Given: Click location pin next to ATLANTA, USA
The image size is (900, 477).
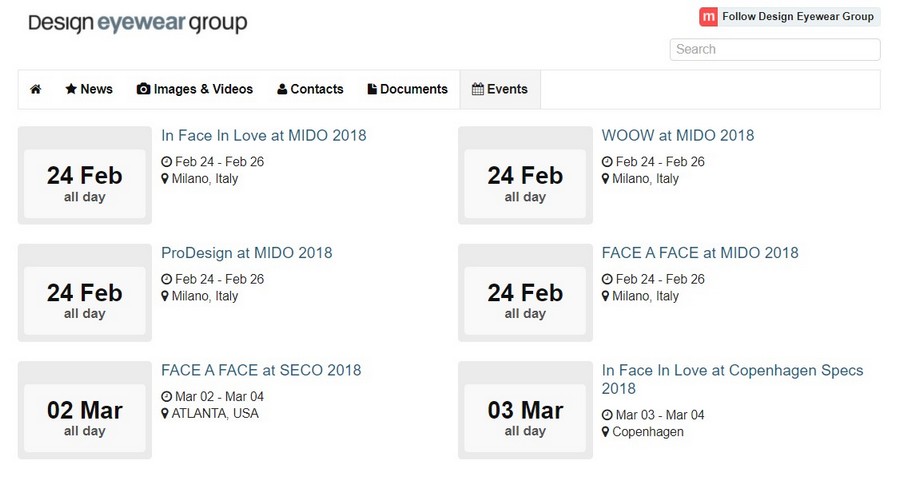Looking at the screenshot, I should pyautogui.click(x=165, y=414).
